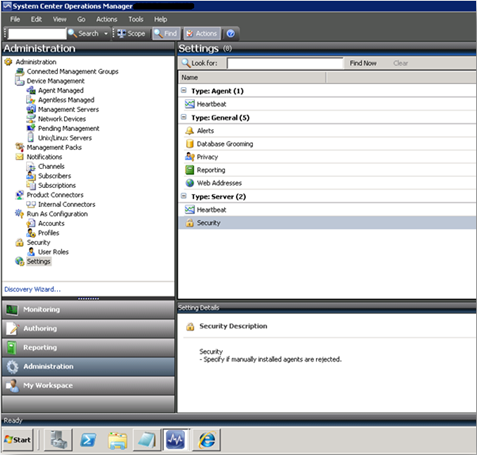This screenshot has height=455, width=477.
Task: Open the Help menu
Action: 160,19
